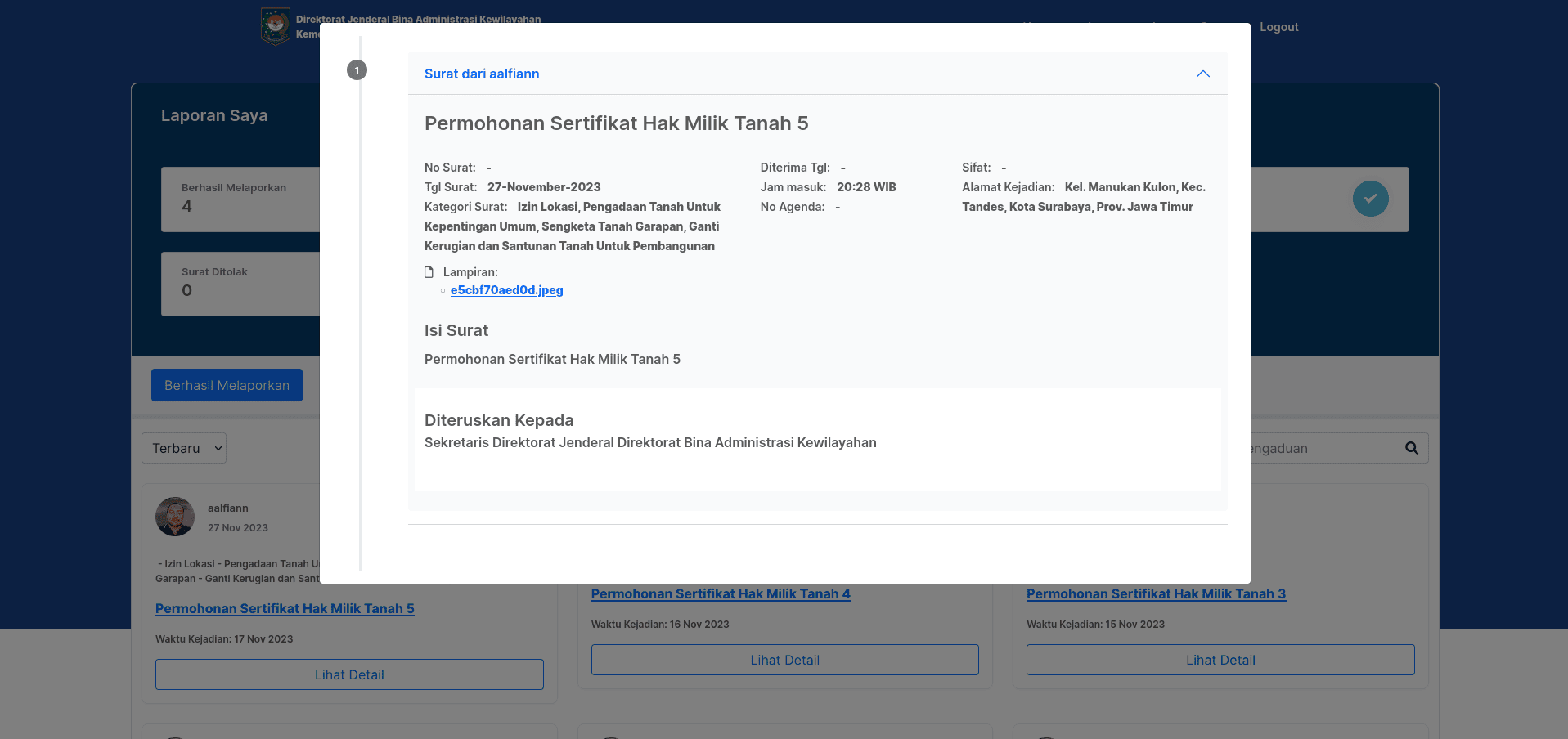Click Waktu Kejadian: 15 Nov 2023 text
Viewport: 1568px width, 739px height.
1095,625
